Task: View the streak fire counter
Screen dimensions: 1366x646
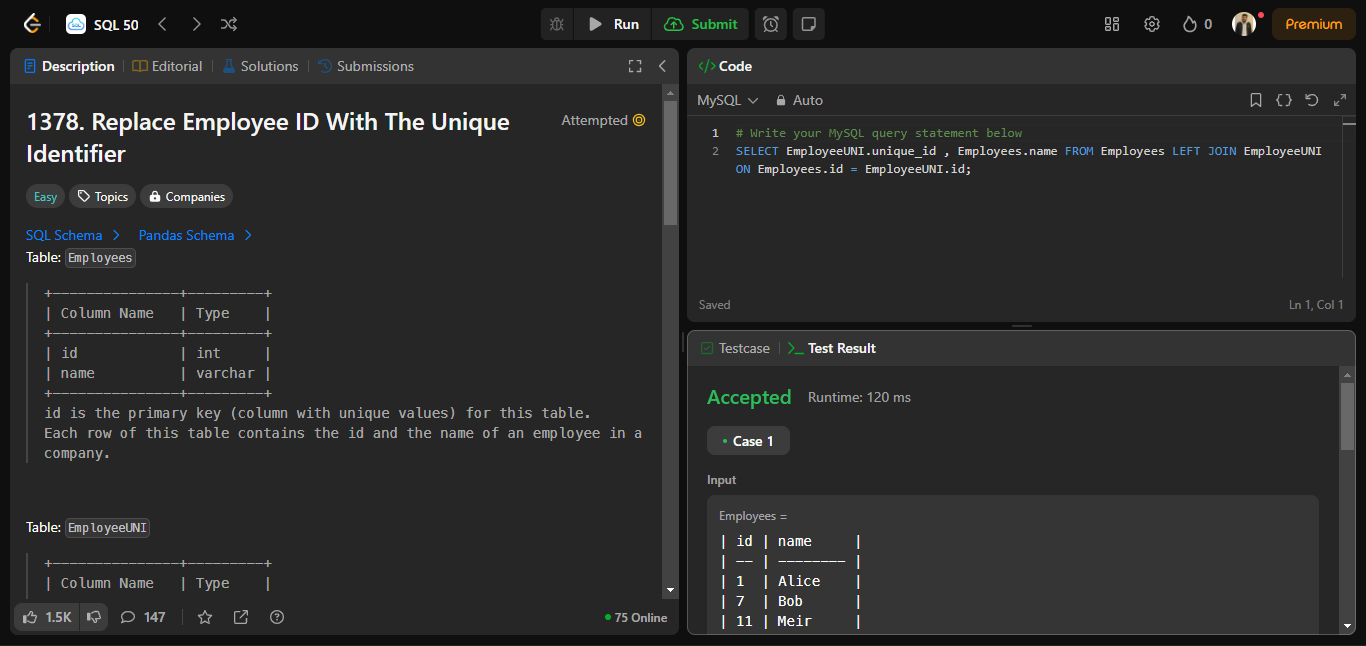Action: 1197,24
